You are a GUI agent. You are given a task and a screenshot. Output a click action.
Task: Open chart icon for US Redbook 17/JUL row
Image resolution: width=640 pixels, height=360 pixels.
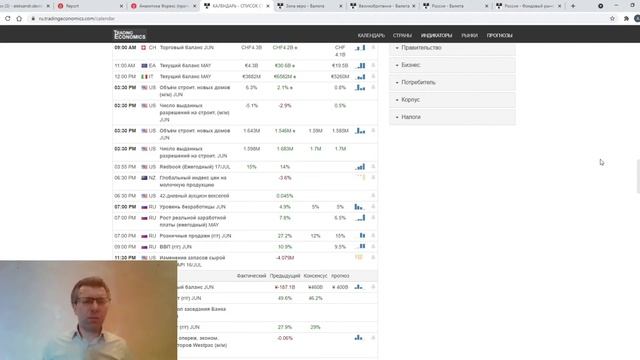pos(360,167)
